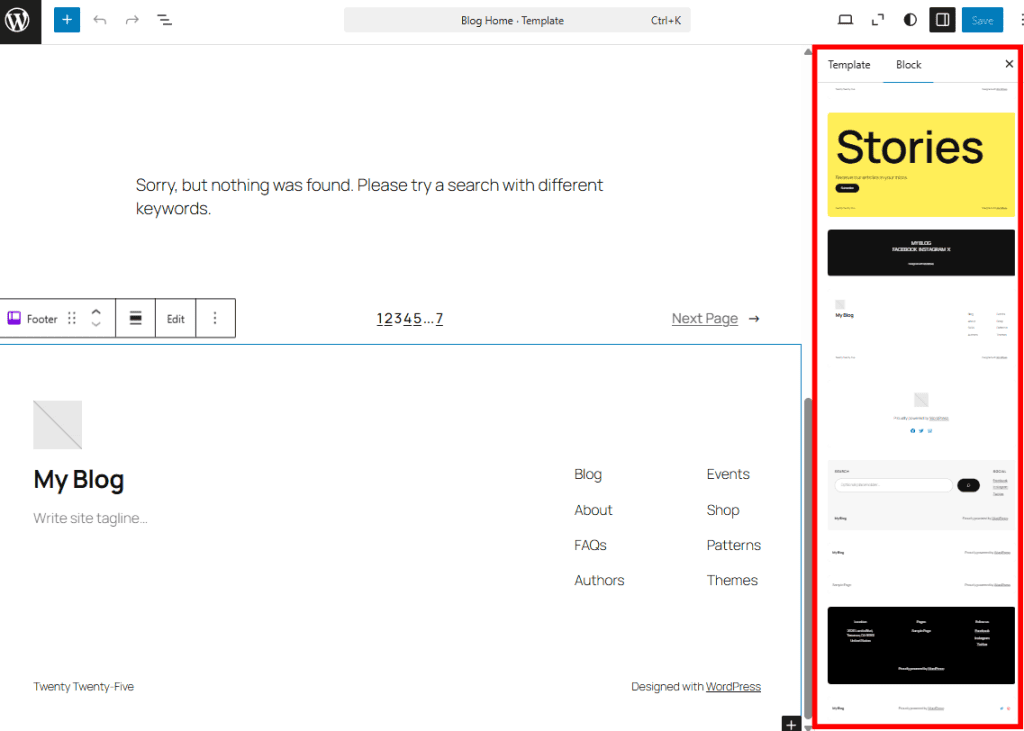Open the block options three-dot menu
The image size is (1024, 731).
(216, 318)
